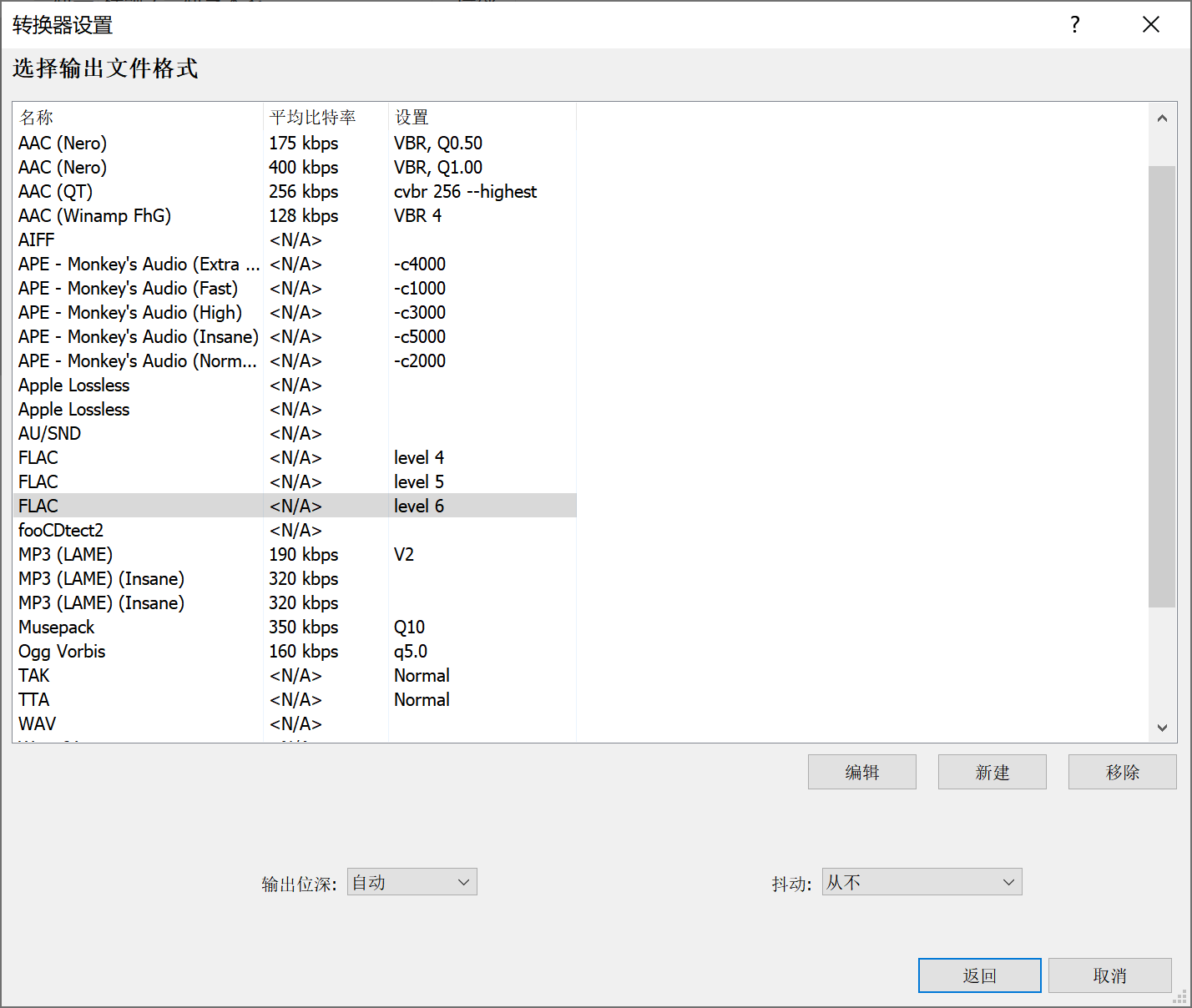The height and width of the screenshot is (1008, 1192).
Task: Select the TTA Normal preset
Action: point(295,699)
